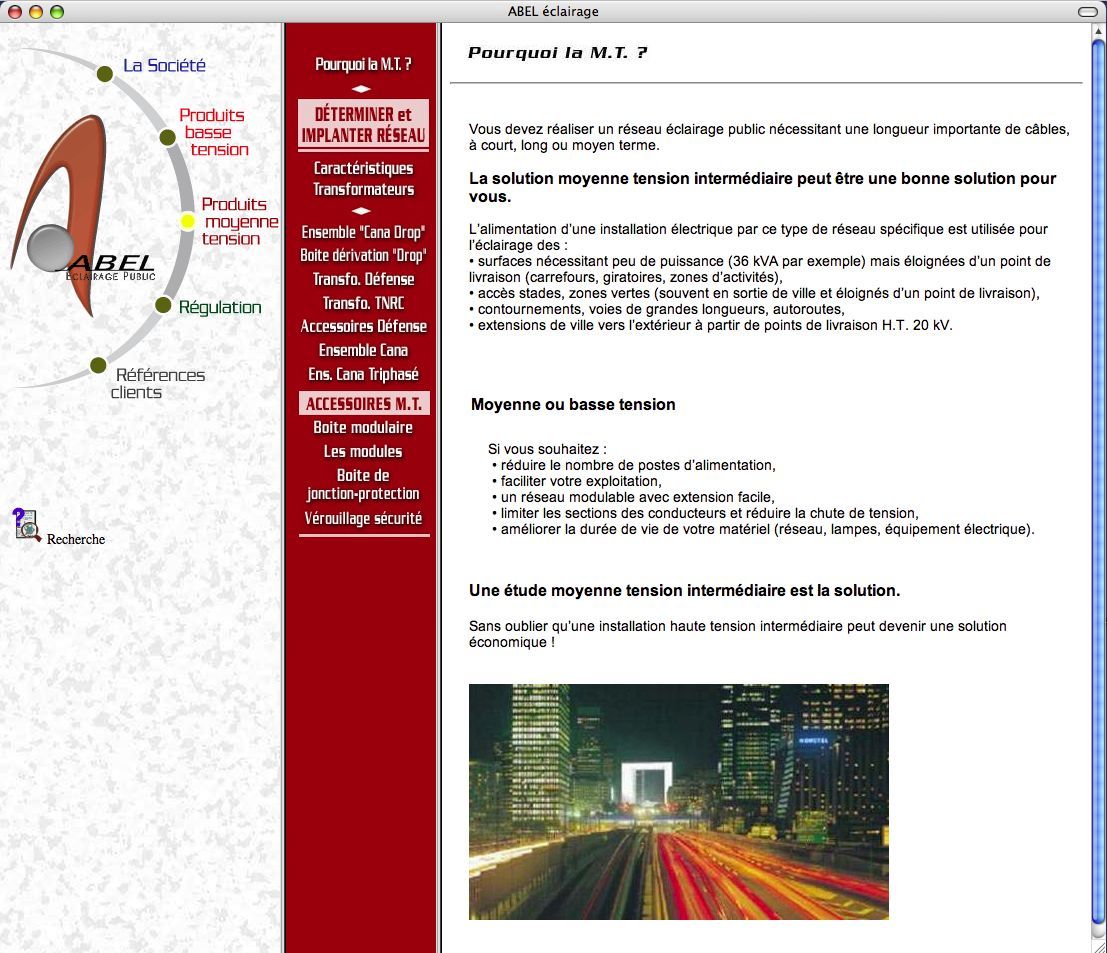Open Références clients page

coord(158,383)
